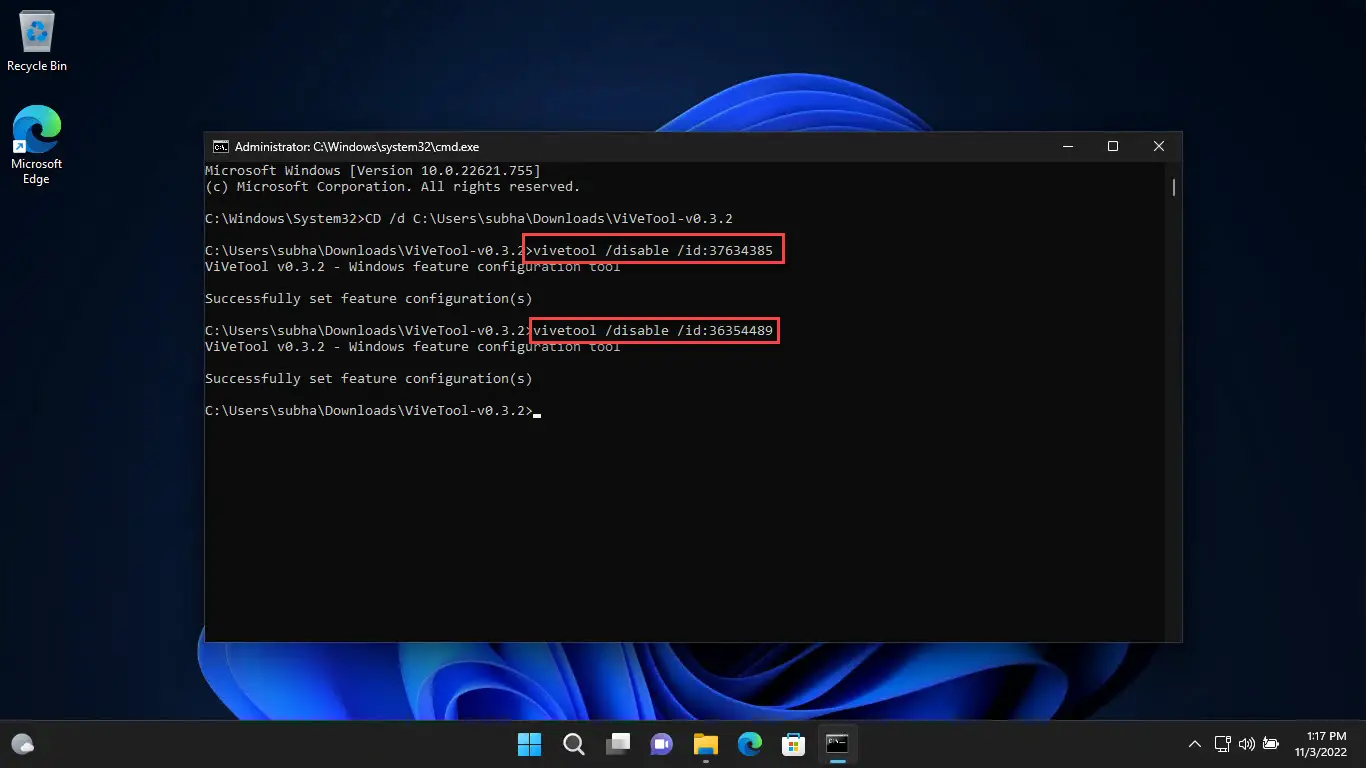Click the last prompt line with cursor
The image size is (1366, 768).
point(373,411)
